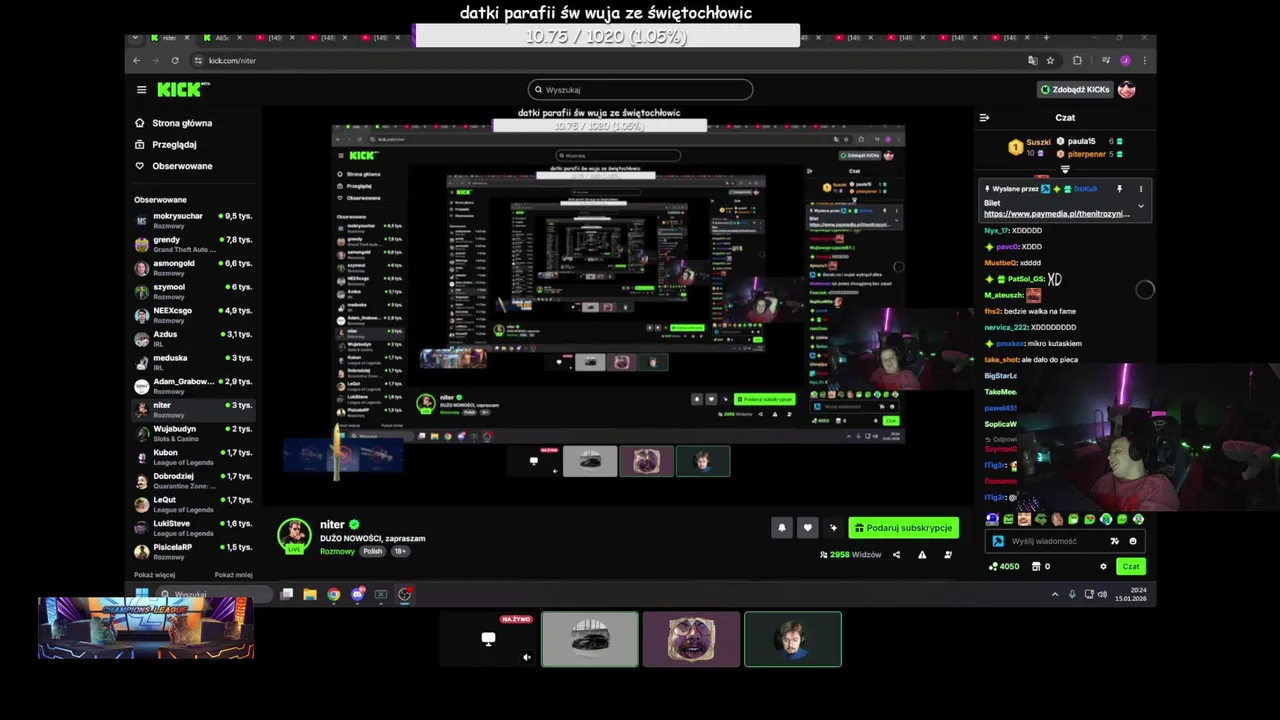Open LukiSteve channel
This screenshot has height=720, width=1280.
(194, 528)
